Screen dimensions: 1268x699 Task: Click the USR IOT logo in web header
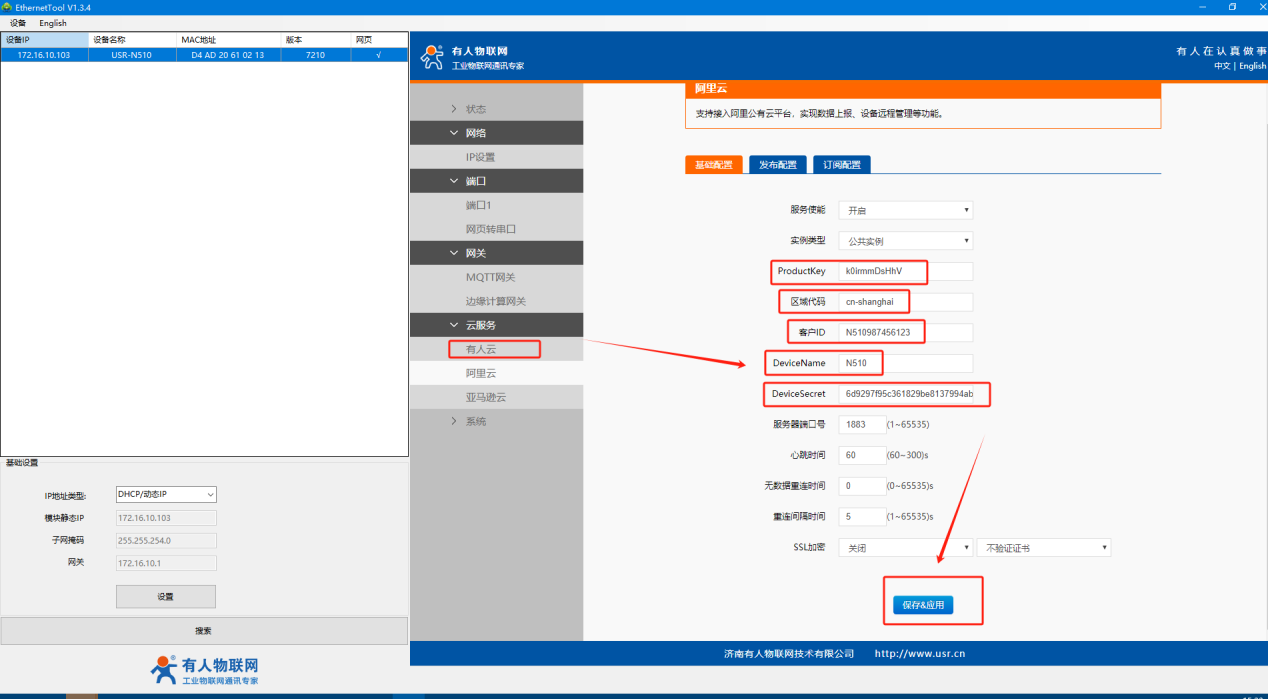pos(431,57)
